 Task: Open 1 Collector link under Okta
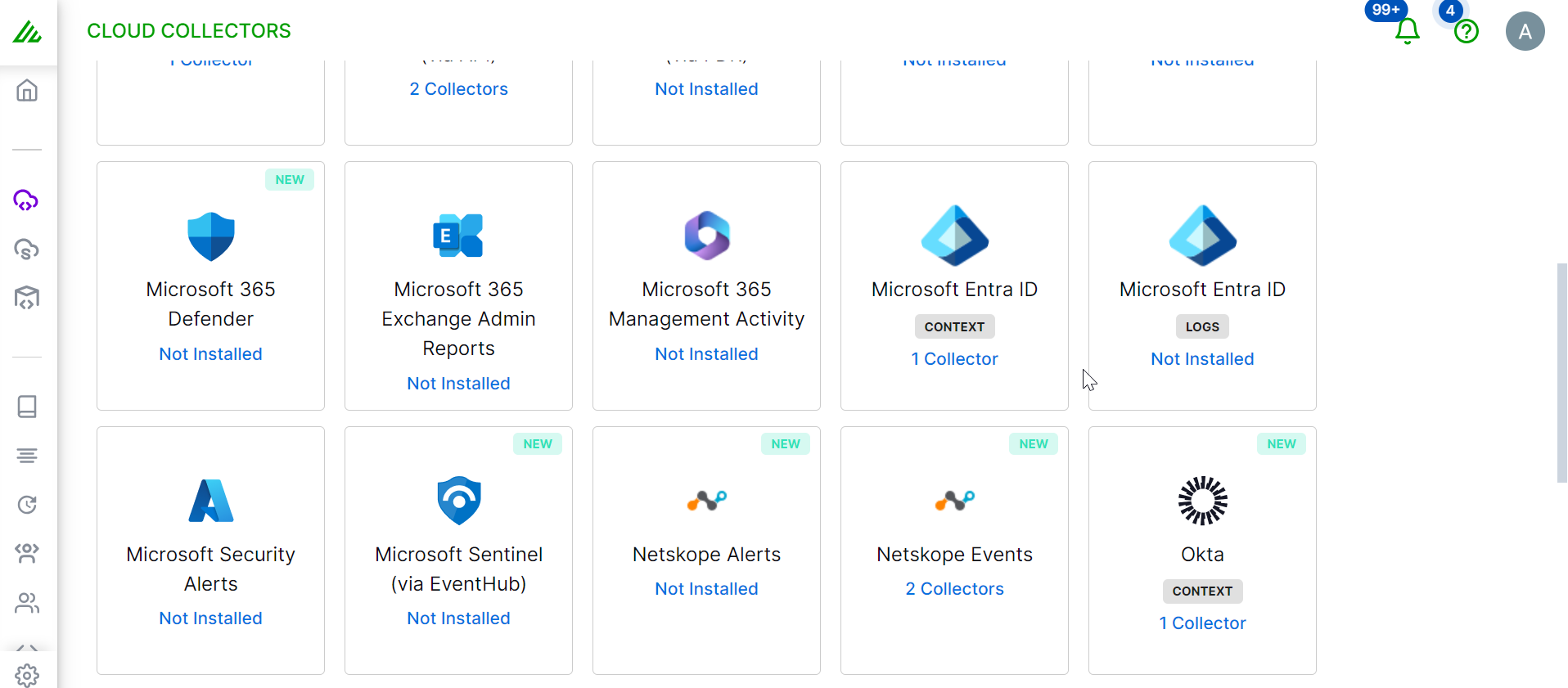[1203, 623]
